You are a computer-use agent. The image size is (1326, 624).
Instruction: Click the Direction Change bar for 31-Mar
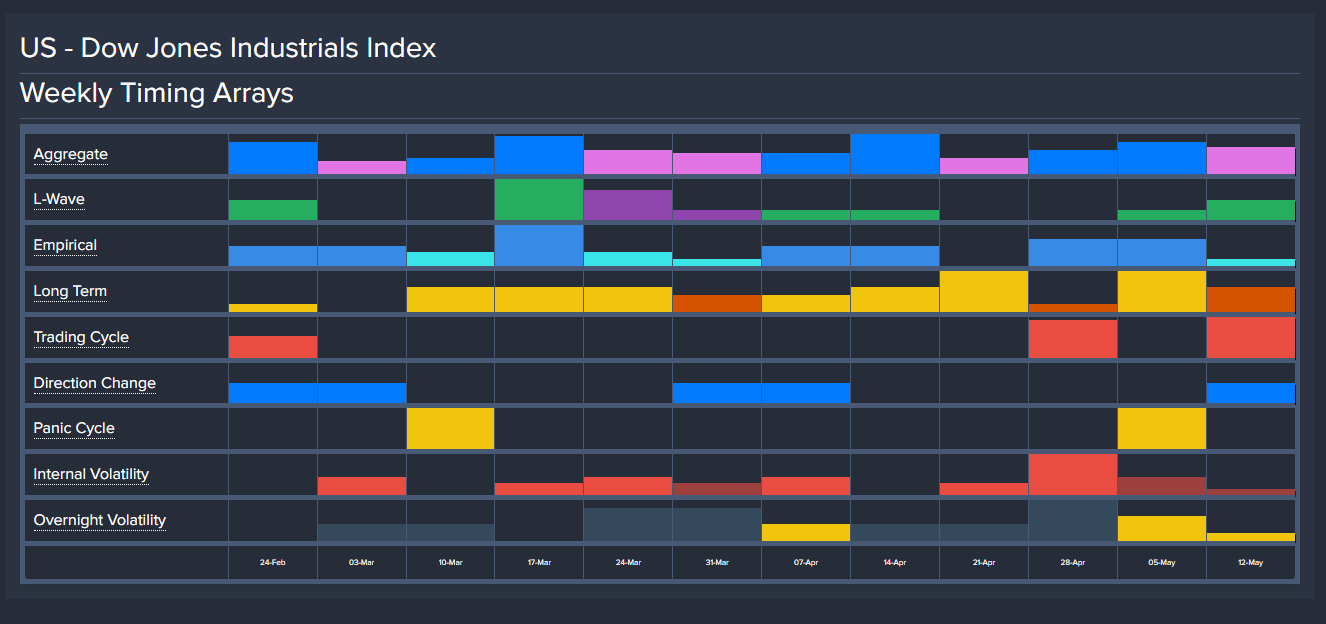(x=717, y=393)
